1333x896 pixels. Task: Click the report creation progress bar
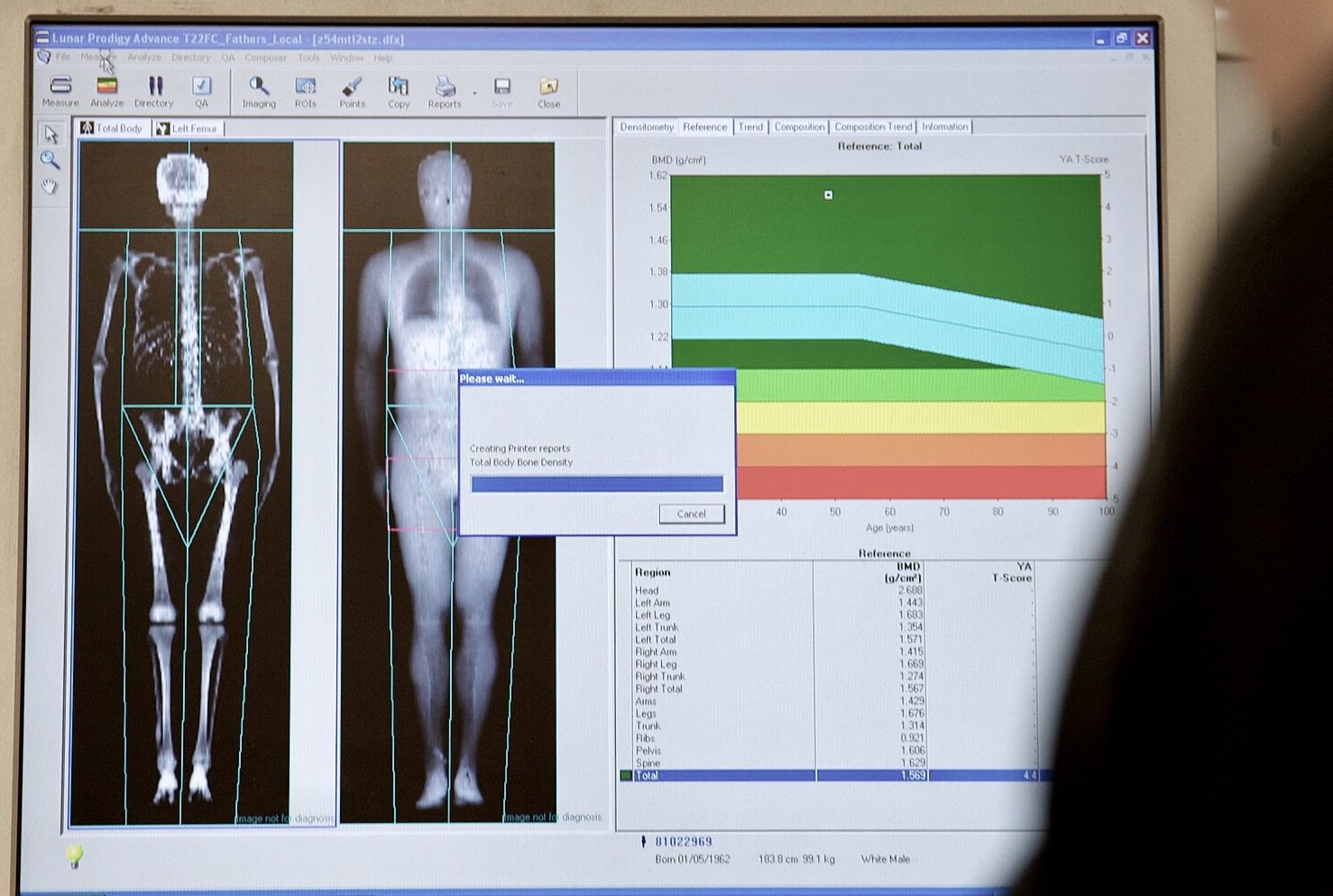[597, 484]
